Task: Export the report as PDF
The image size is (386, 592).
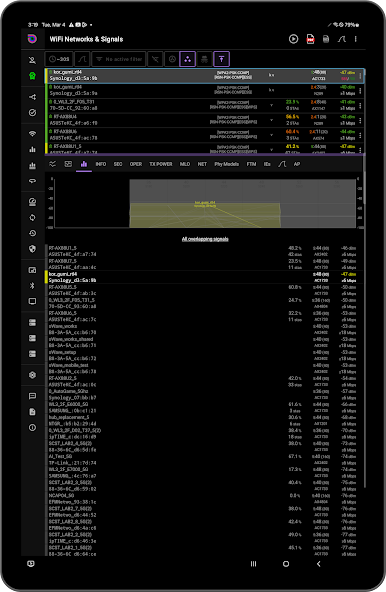Action: click(x=310, y=39)
